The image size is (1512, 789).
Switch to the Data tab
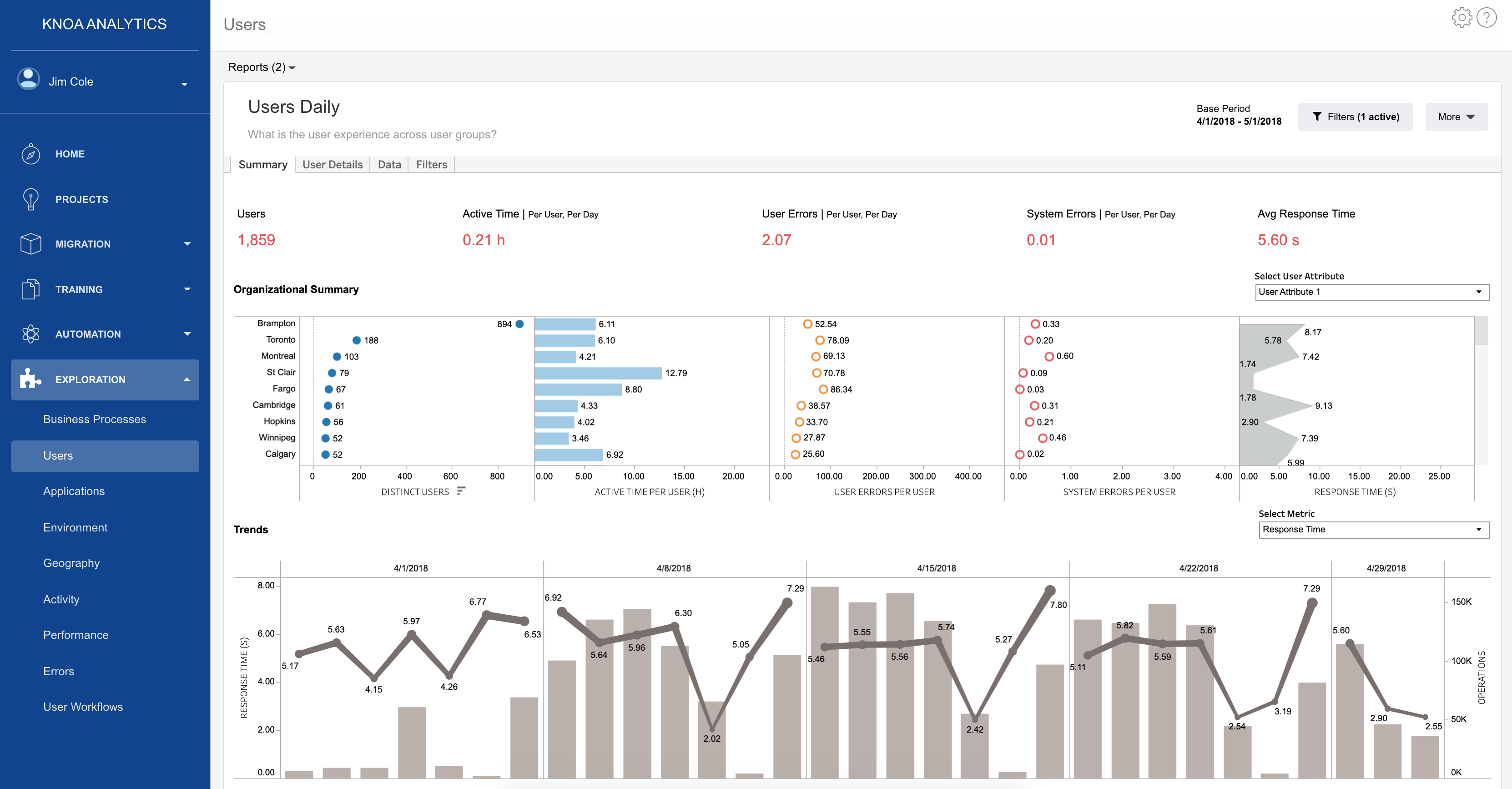(x=389, y=164)
